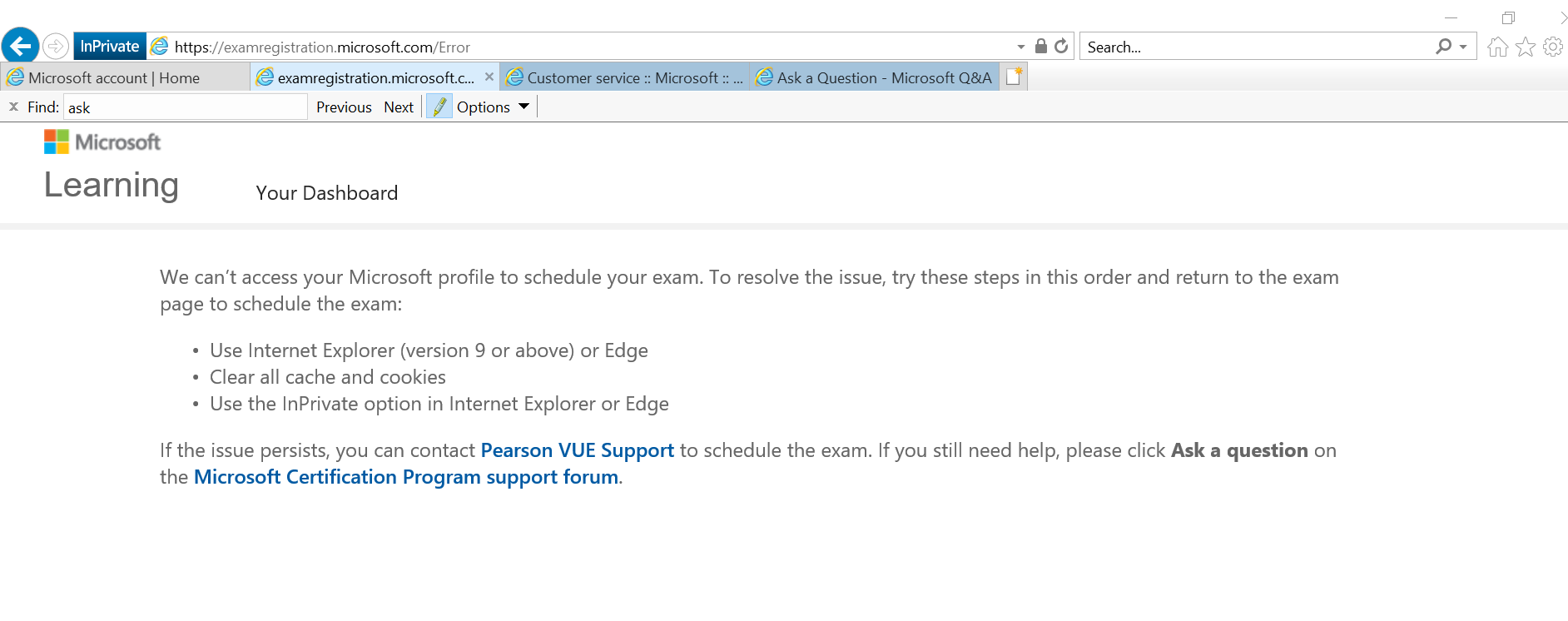Open Microsoft Certification Program support forum link
Image resolution: width=1568 pixels, height=621 pixels.
click(406, 477)
